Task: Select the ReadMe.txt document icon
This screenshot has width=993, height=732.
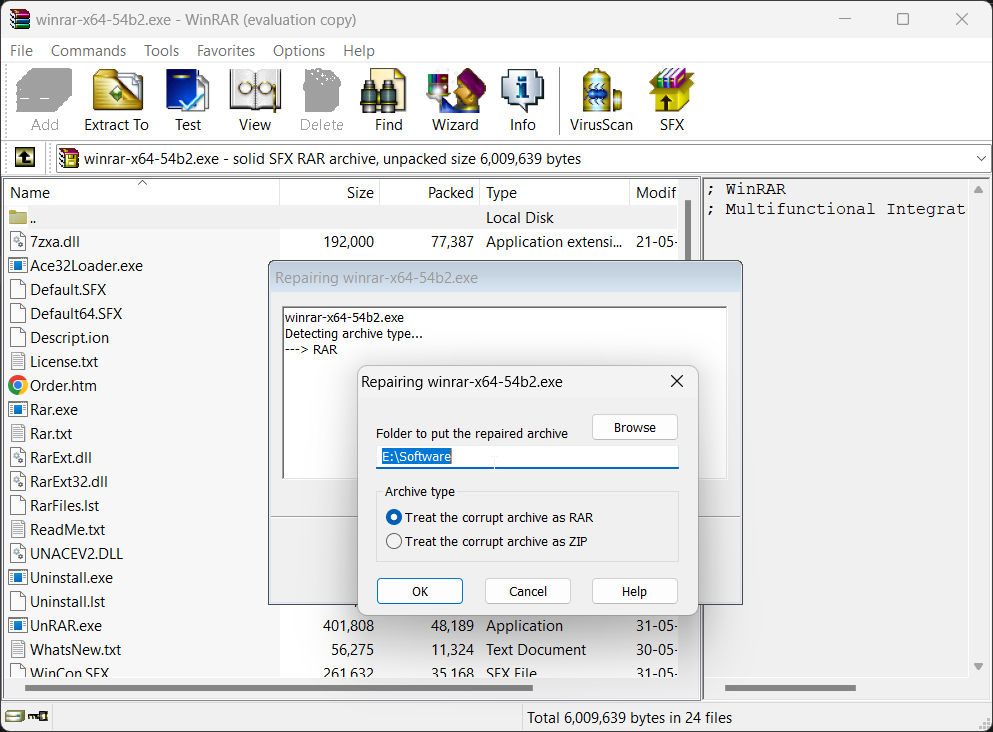Action: click(18, 529)
